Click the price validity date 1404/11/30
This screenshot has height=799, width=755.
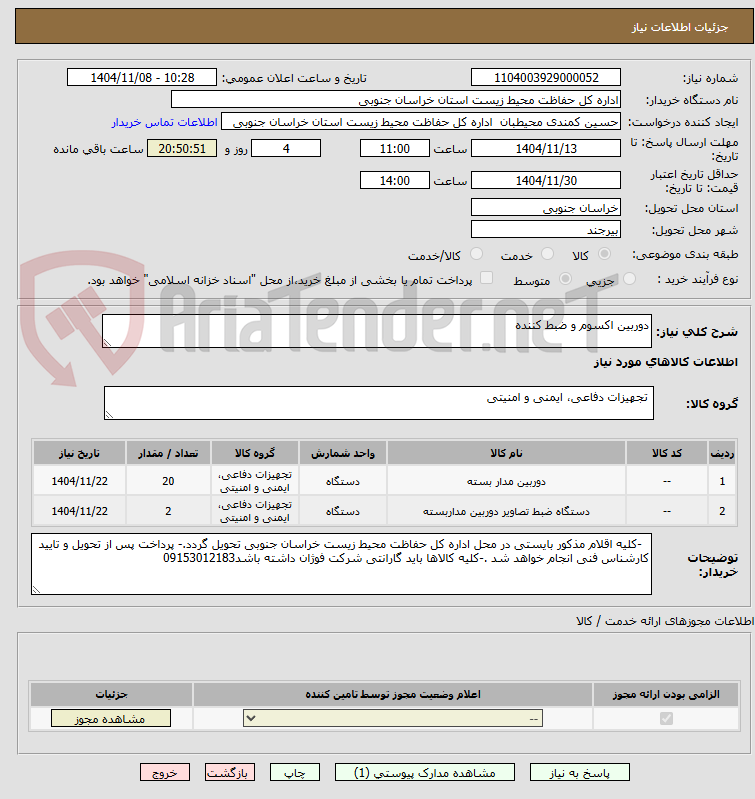[546, 180]
